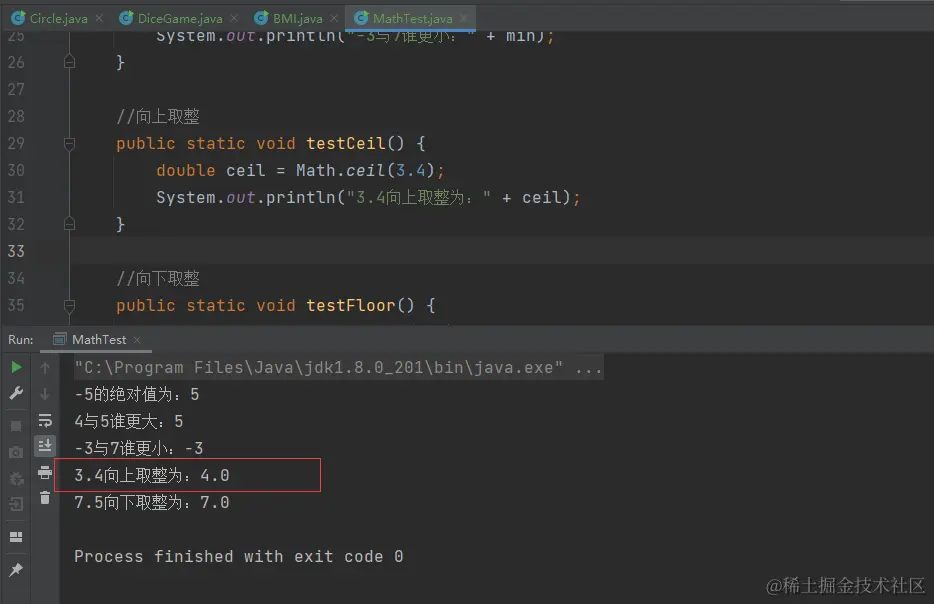
Task: Switch to the DiceGame.java tab
Action: point(180,18)
